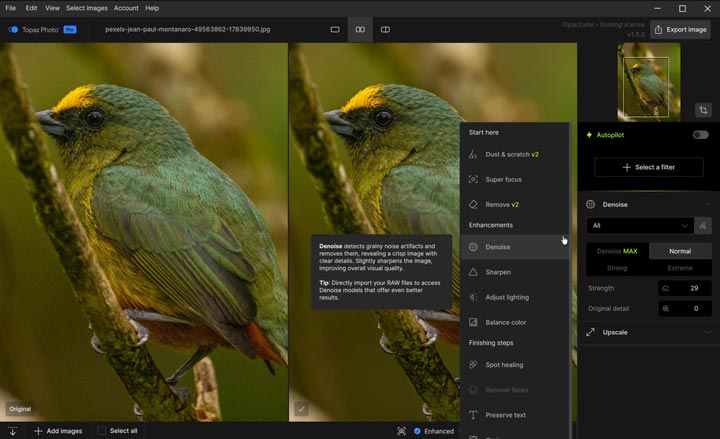This screenshot has height=439, width=720.
Task: Click Remove v2 filter icon
Action: pyautogui.click(x=473, y=204)
